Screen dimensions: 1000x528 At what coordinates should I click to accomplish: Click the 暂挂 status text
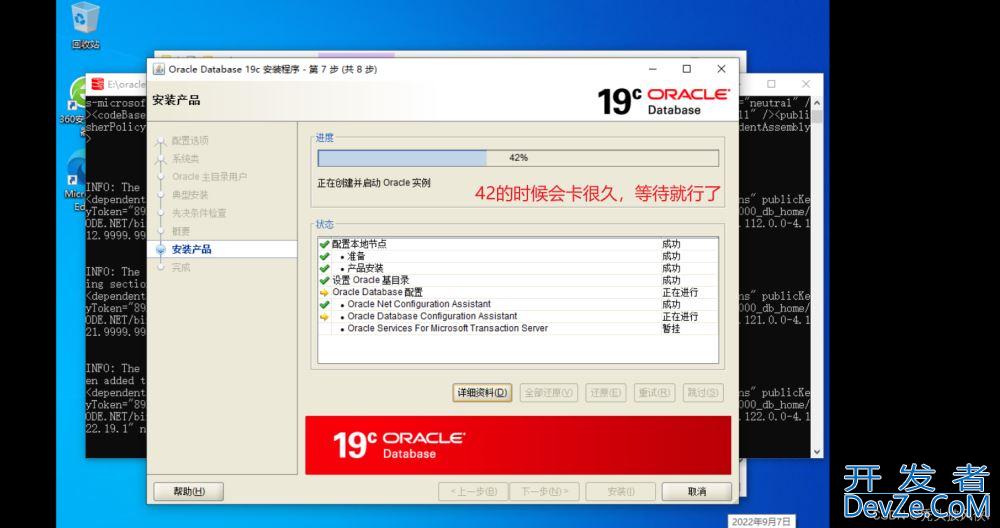pos(671,329)
